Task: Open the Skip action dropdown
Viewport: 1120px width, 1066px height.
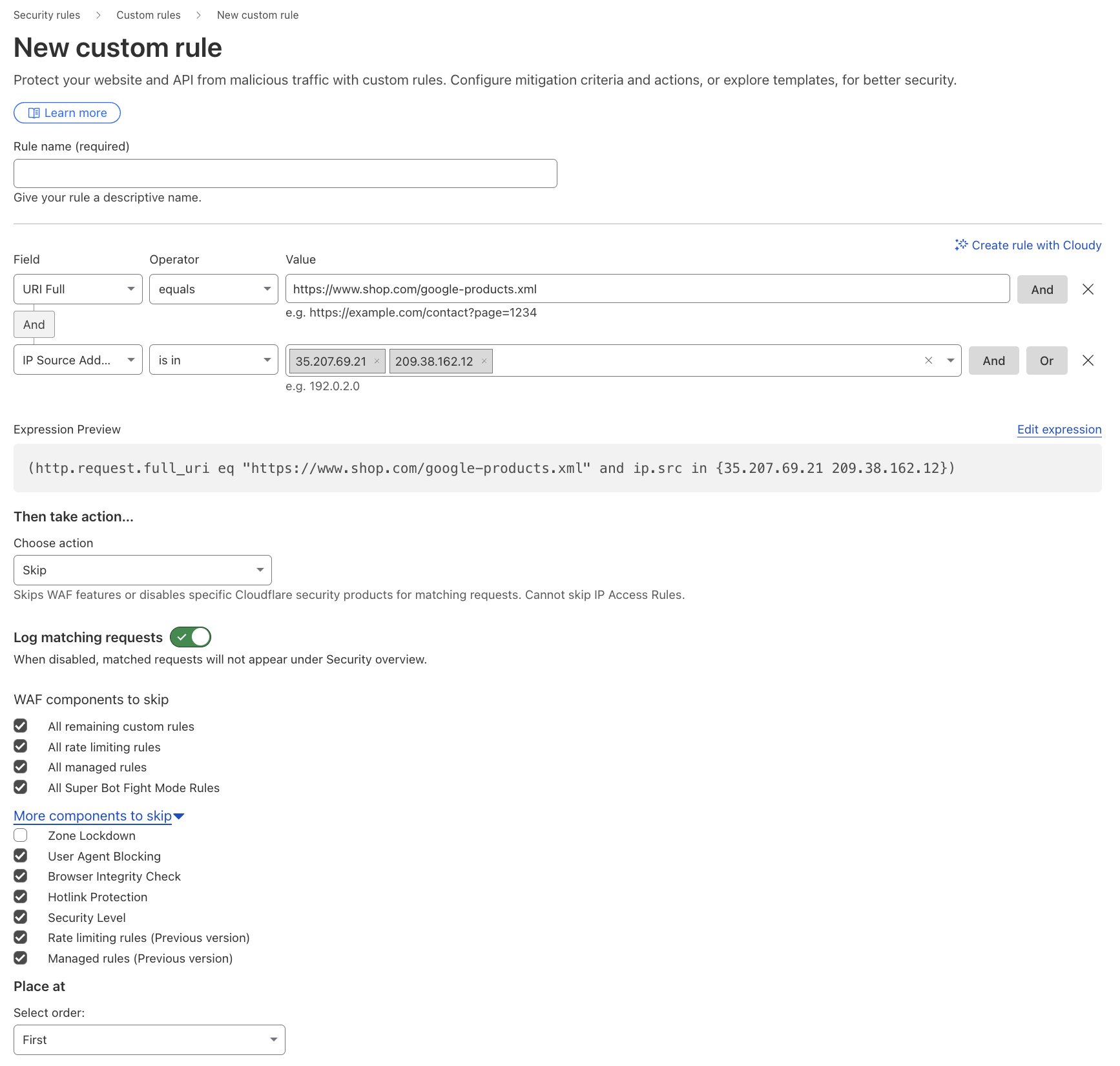Action: click(x=142, y=570)
